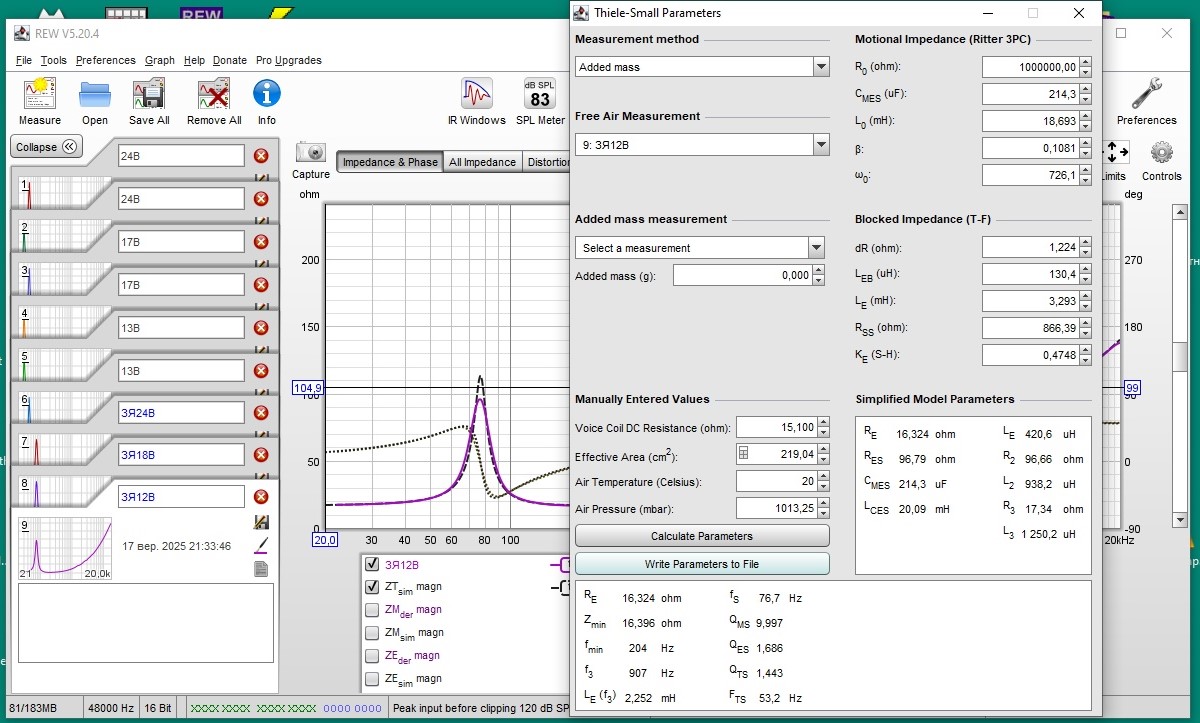Click the Capture camera icon

coord(311,153)
